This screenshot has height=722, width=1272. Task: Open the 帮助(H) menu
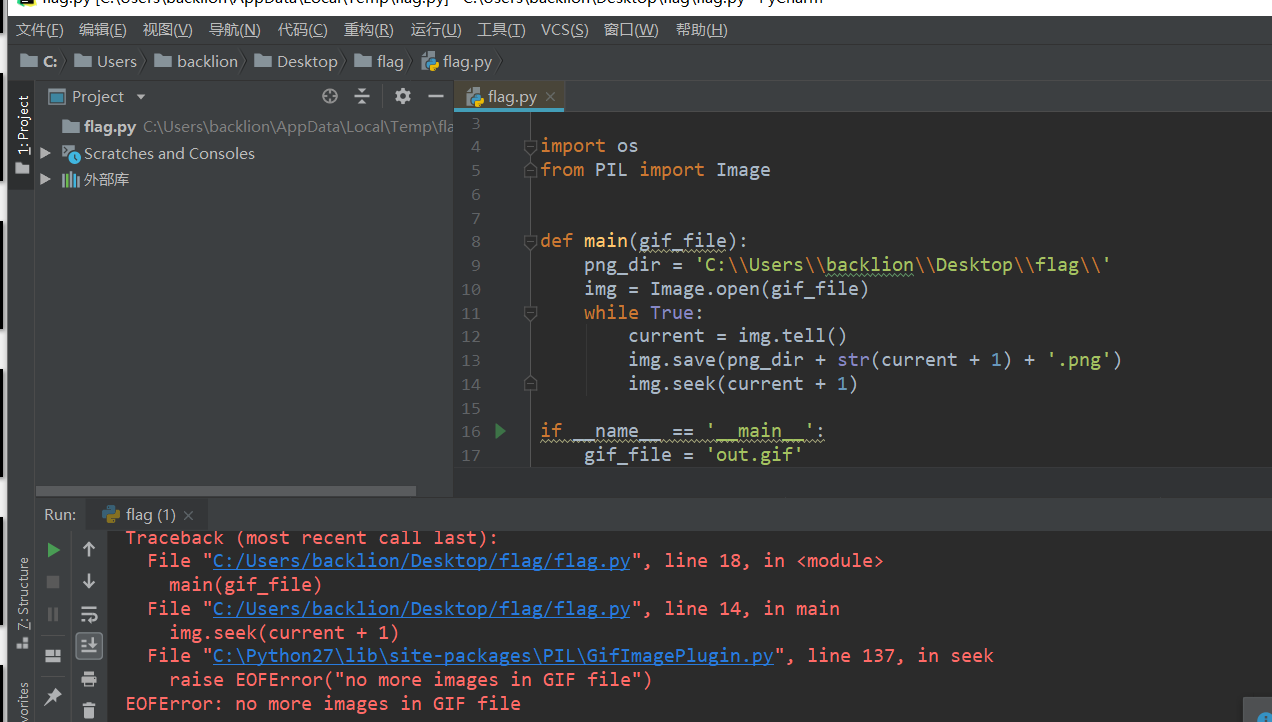pos(701,30)
